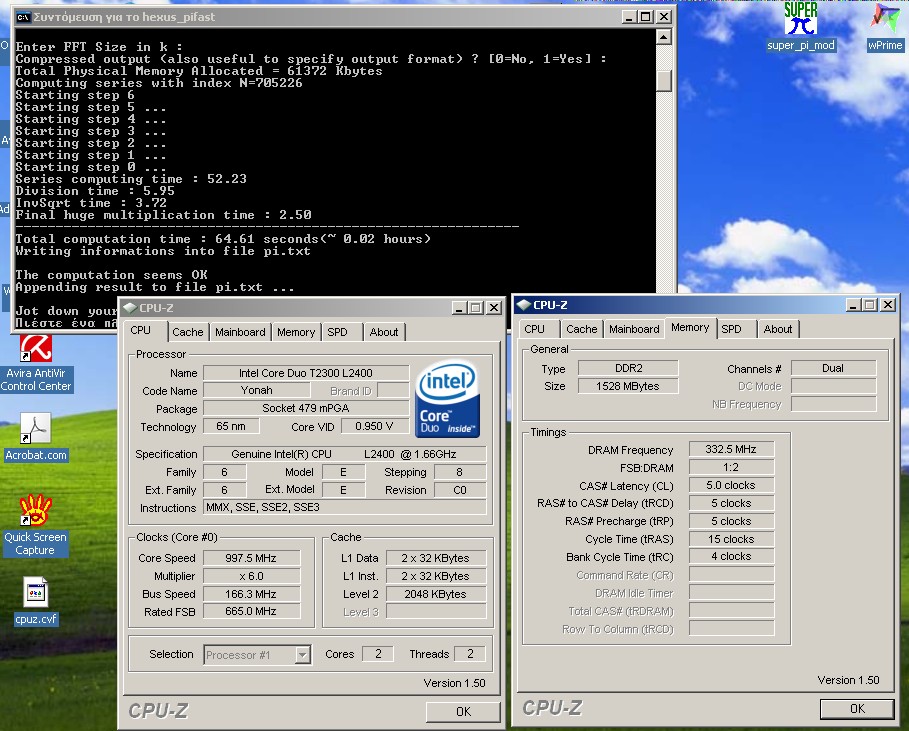The image size is (909, 731).
Task: Open Cache tab in right CPU-Z window
Action: tap(581, 329)
